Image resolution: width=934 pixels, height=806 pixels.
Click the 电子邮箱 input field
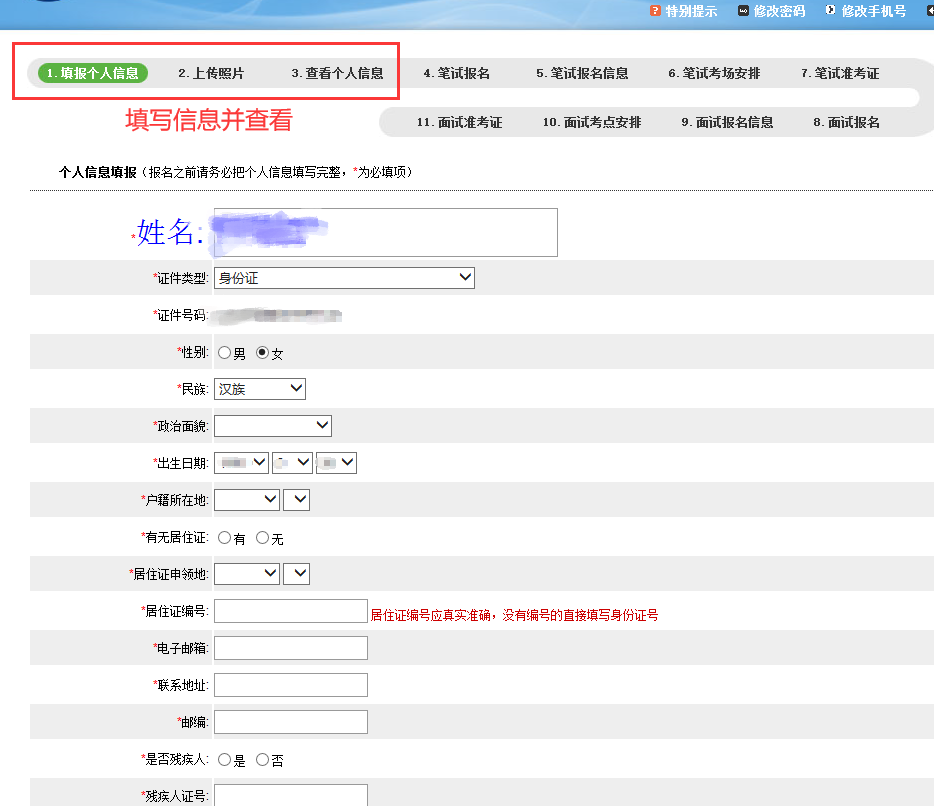[x=290, y=647]
